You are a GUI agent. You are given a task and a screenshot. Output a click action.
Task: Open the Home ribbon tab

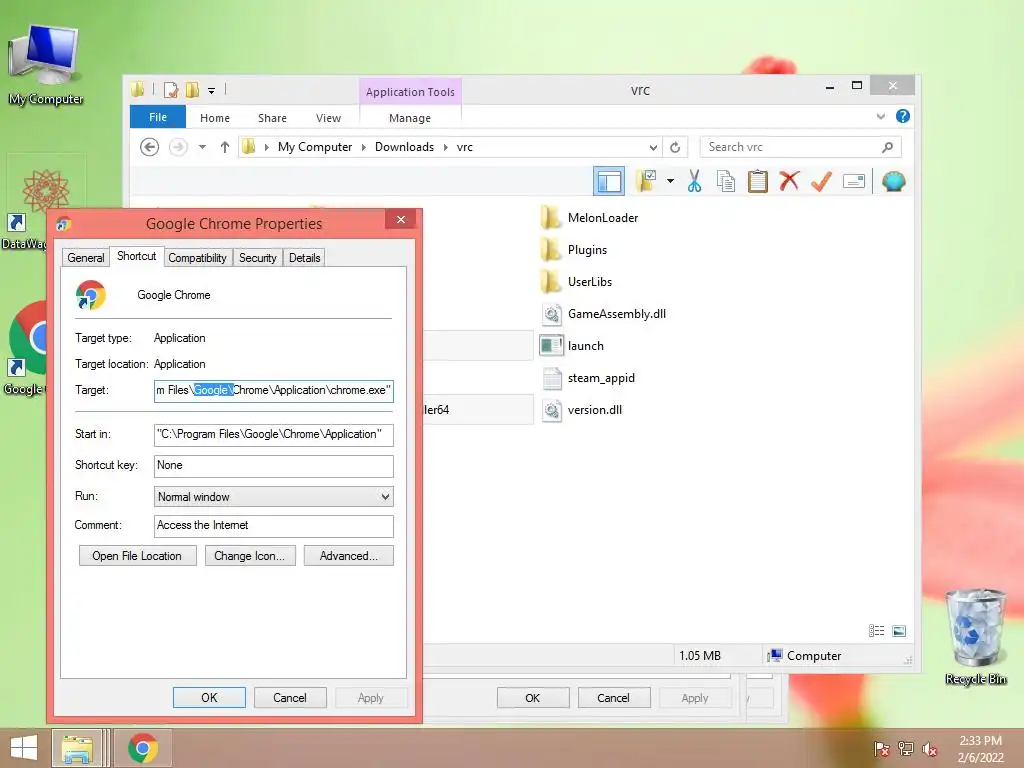pyautogui.click(x=215, y=118)
